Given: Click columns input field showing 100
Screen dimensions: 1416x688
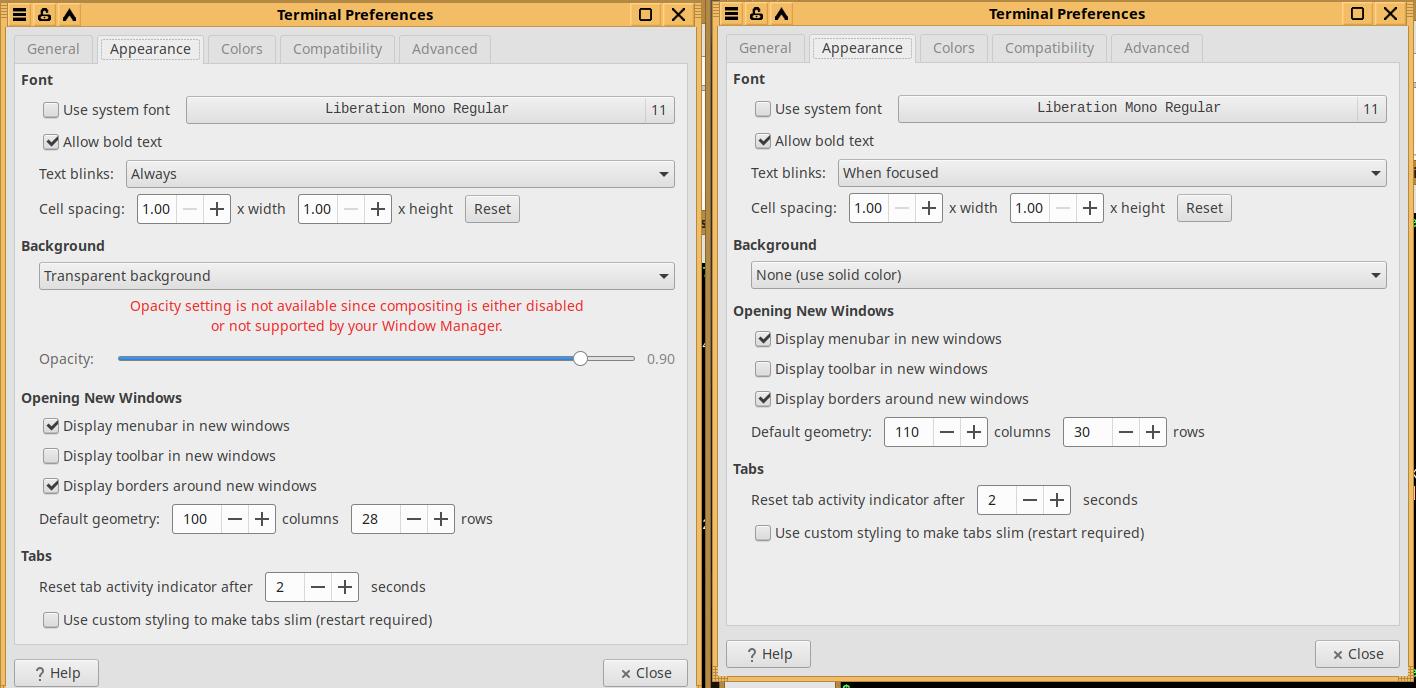Looking at the screenshot, I should [197, 519].
